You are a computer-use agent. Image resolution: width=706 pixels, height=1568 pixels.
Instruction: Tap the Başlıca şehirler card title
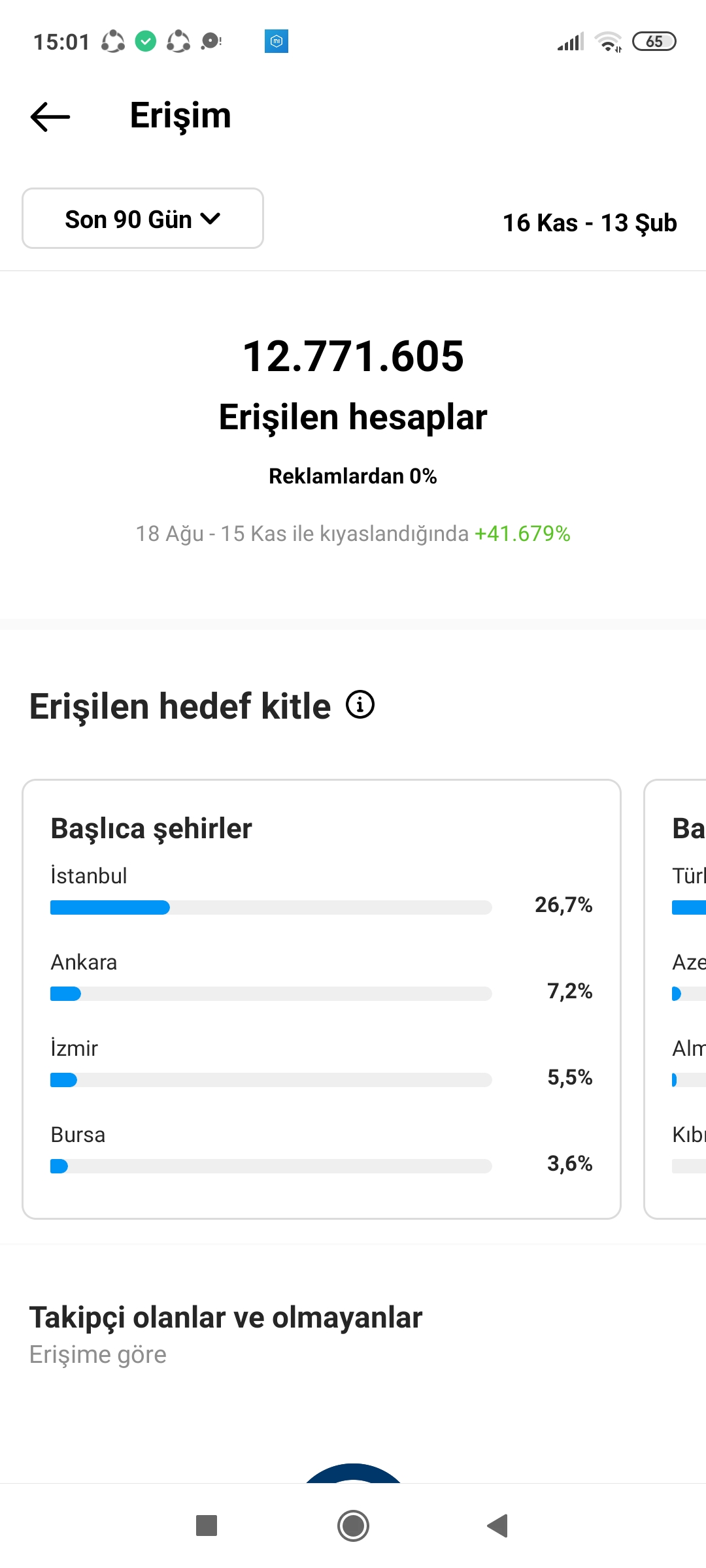pyautogui.click(x=152, y=828)
